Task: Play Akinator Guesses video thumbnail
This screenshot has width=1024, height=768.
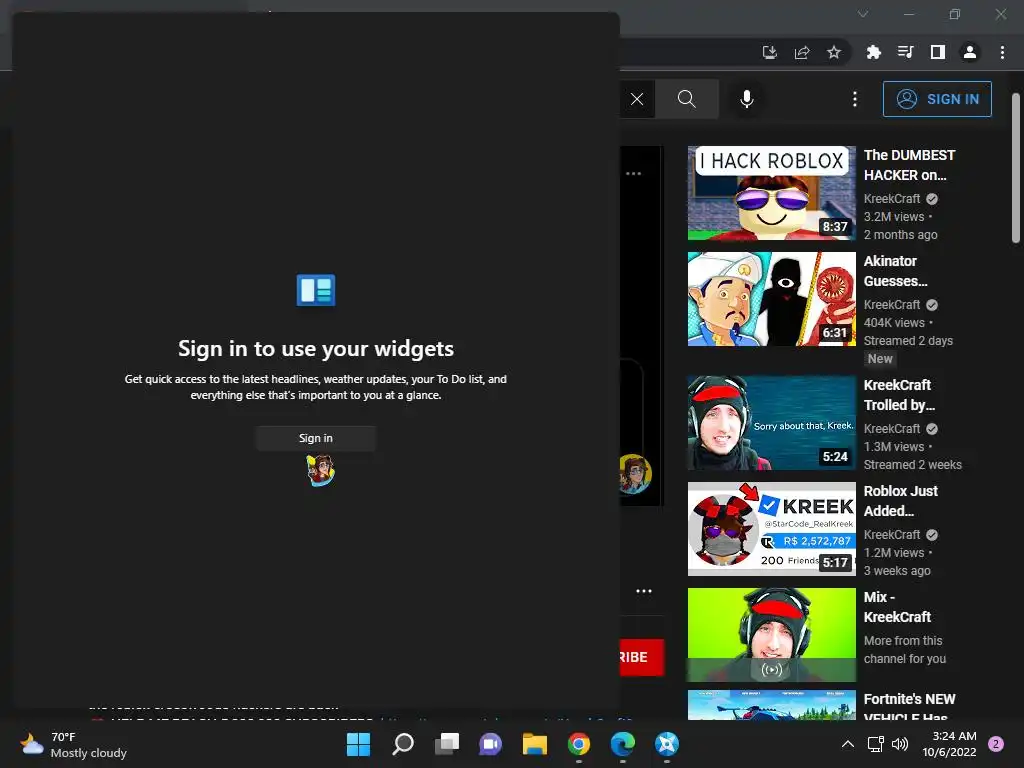Action: tap(771, 298)
